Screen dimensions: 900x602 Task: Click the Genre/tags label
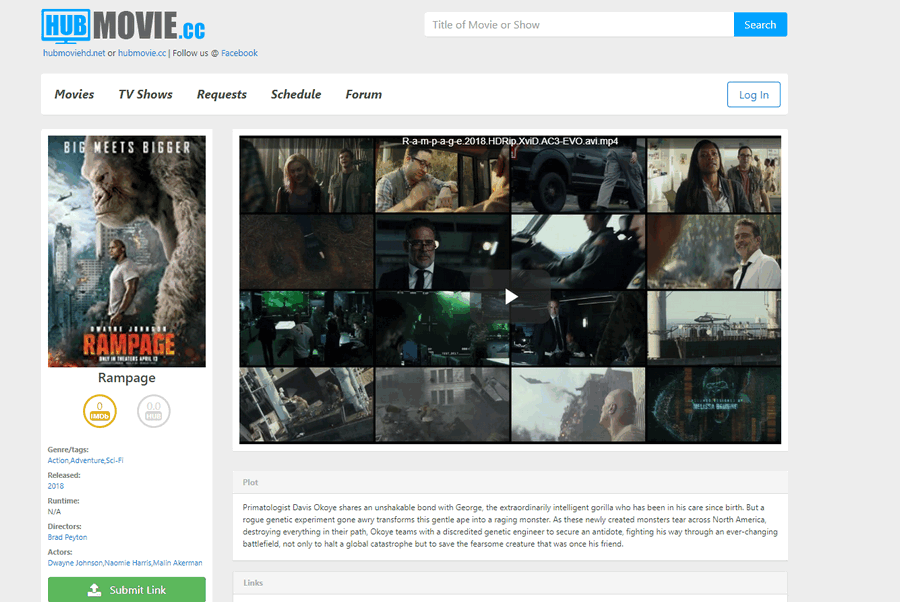point(68,449)
